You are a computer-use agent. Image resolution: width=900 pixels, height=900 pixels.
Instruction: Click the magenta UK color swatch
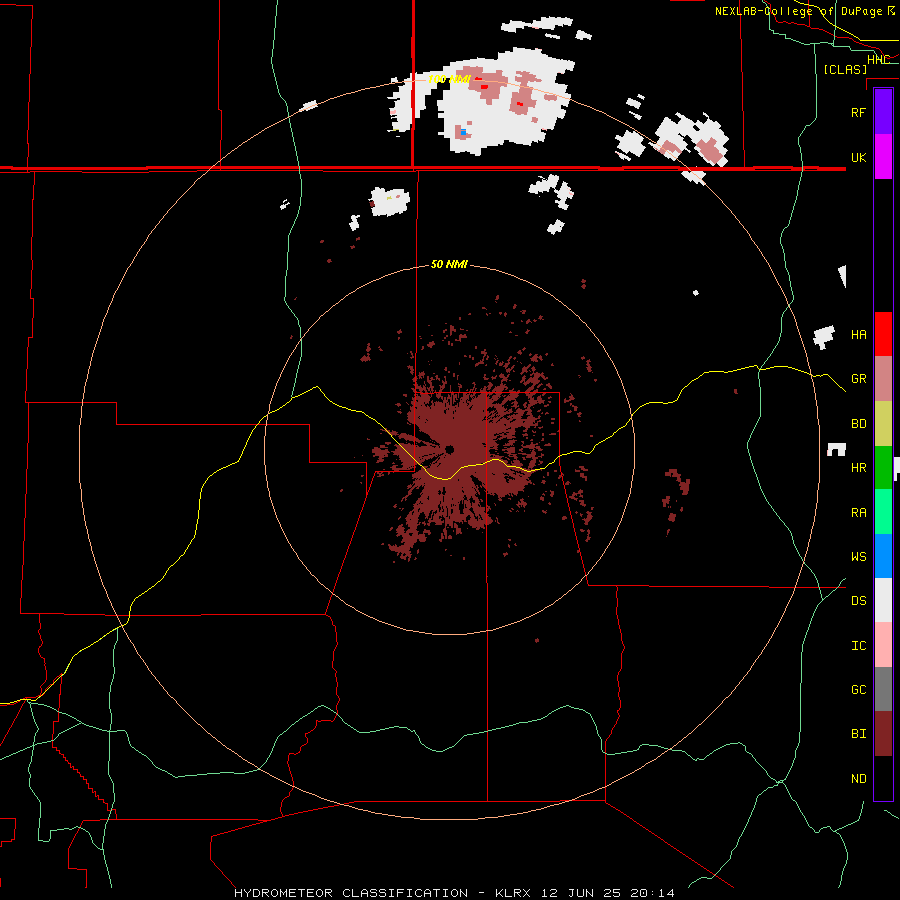coord(883,157)
